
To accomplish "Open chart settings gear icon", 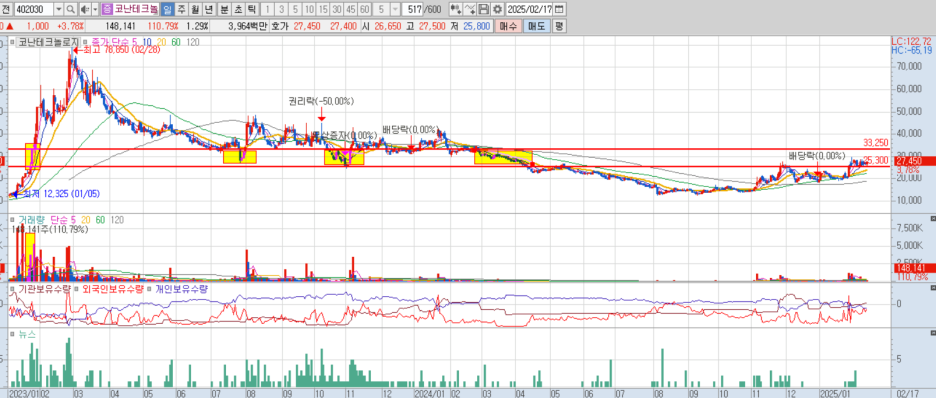I will [497, 9].
